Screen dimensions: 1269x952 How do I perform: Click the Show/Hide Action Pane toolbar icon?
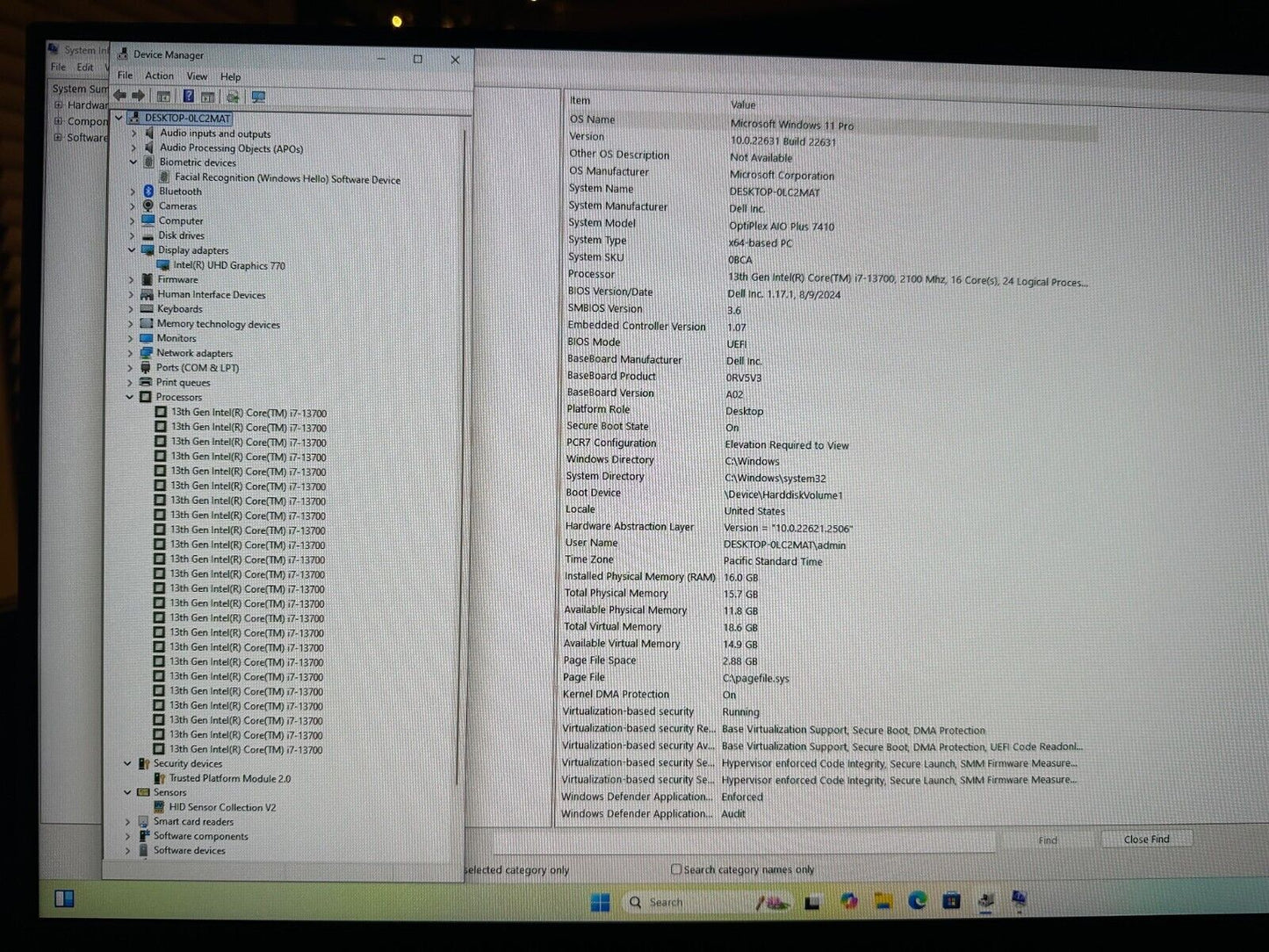[208, 97]
